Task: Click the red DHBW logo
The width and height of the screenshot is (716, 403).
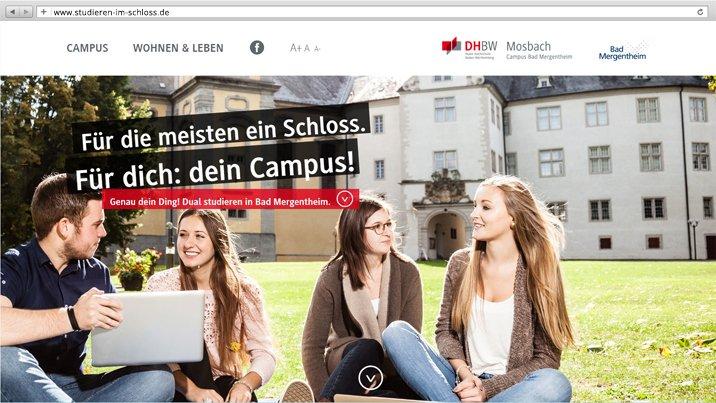Action: click(469, 47)
